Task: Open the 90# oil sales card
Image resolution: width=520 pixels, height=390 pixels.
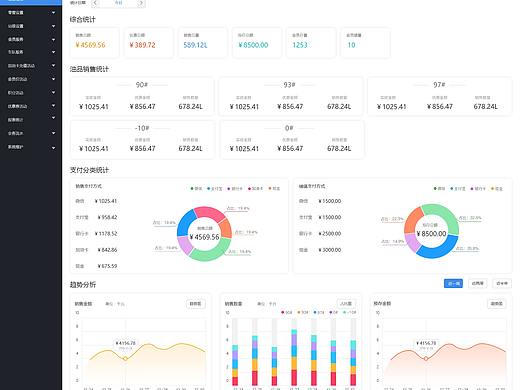Action: tap(142, 97)
